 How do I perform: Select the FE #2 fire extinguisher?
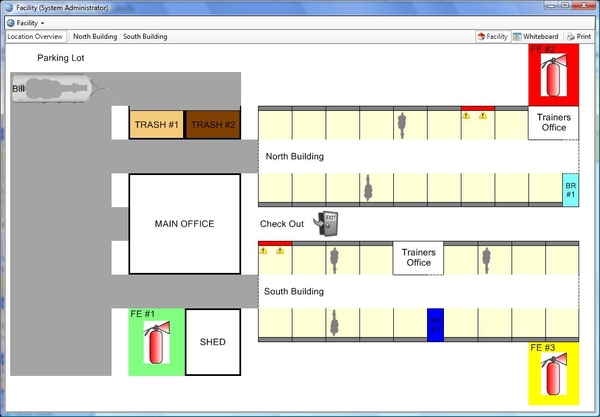(552, 75)
